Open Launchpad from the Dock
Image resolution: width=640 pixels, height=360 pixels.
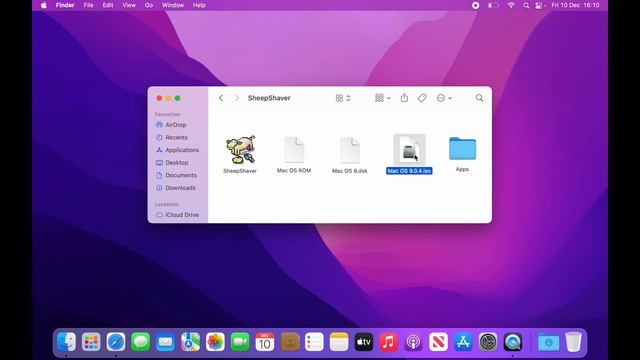click(91, 342)
